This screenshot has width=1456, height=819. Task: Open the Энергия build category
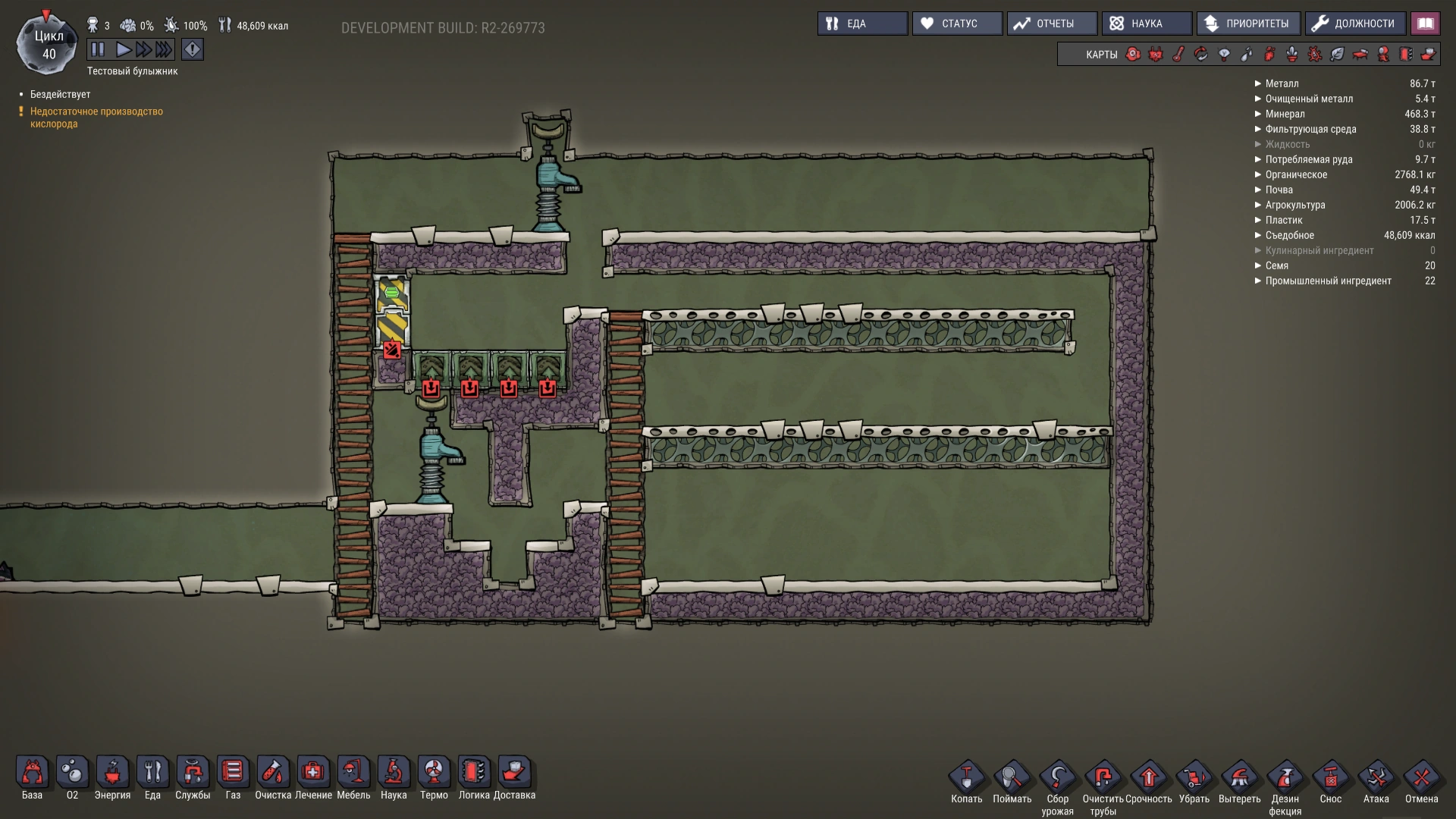click(x=112, y=773)
